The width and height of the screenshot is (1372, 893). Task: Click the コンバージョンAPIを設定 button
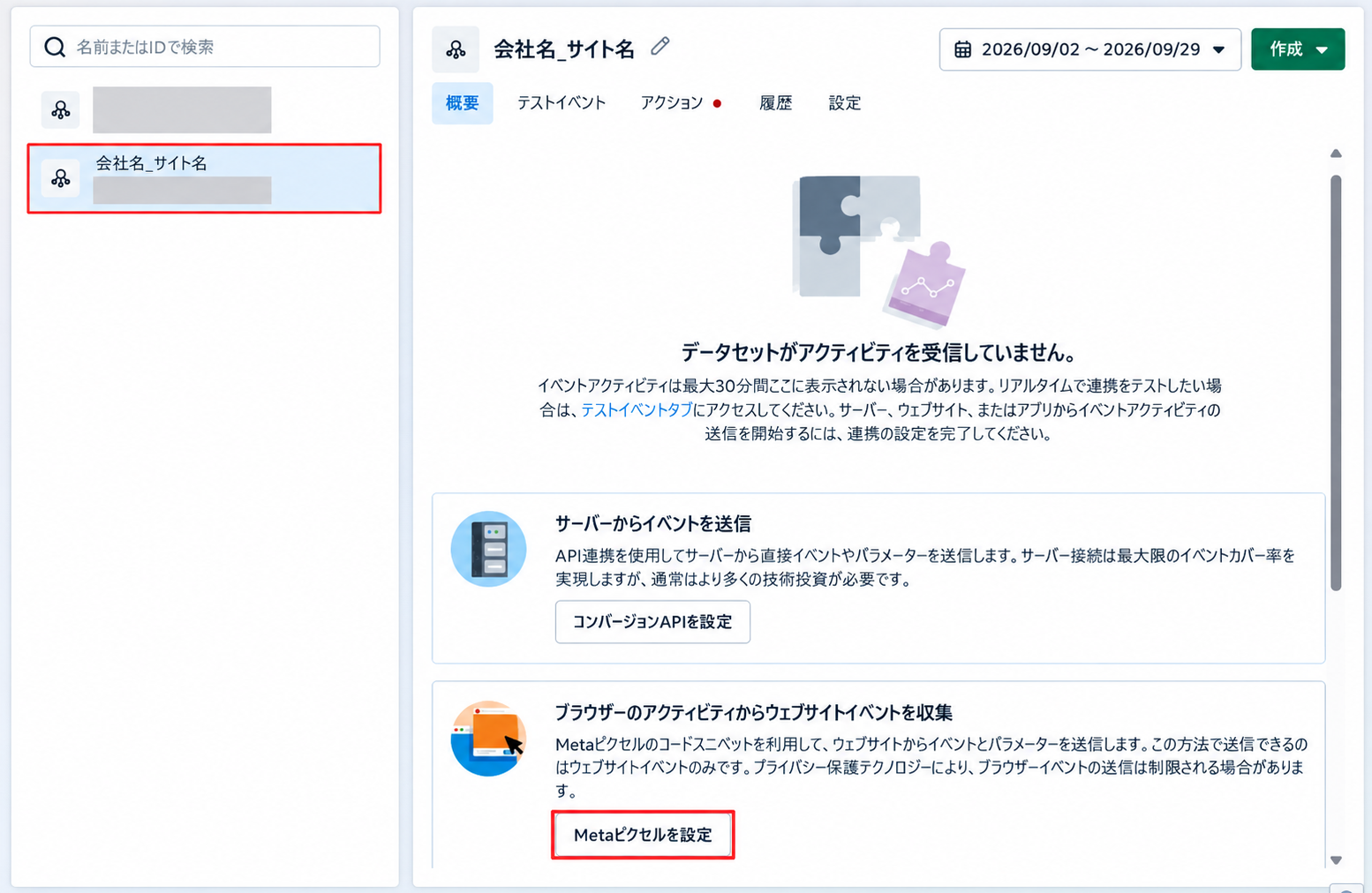coord(652,622)
